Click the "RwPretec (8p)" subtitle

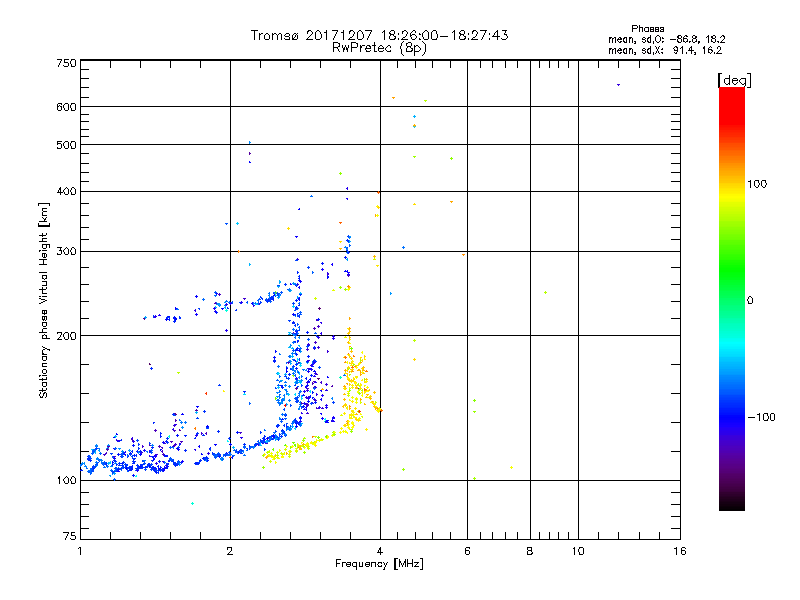(379, 48)
